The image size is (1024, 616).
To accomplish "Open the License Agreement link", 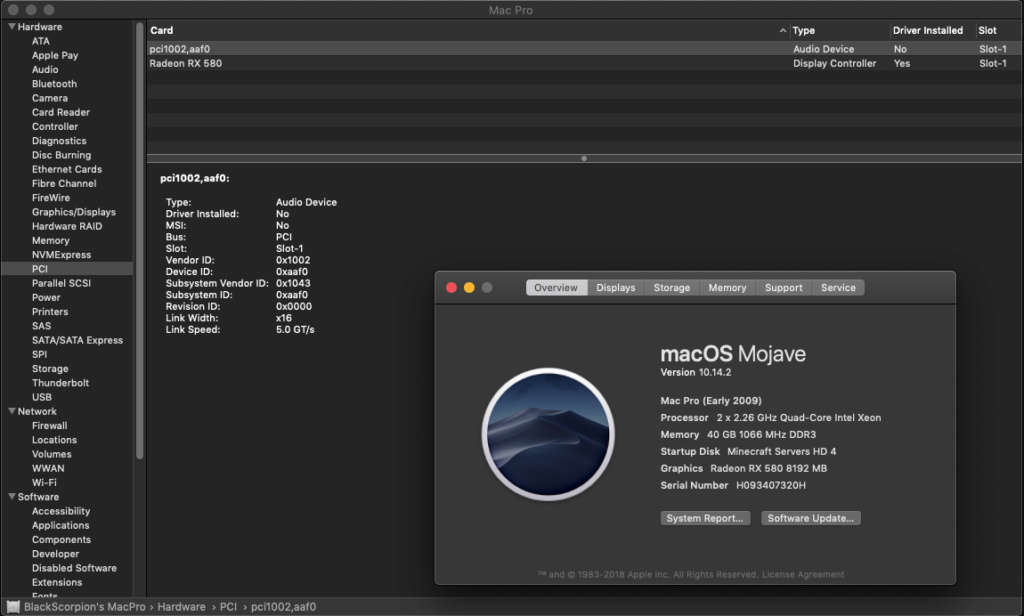I will [803, 575].
